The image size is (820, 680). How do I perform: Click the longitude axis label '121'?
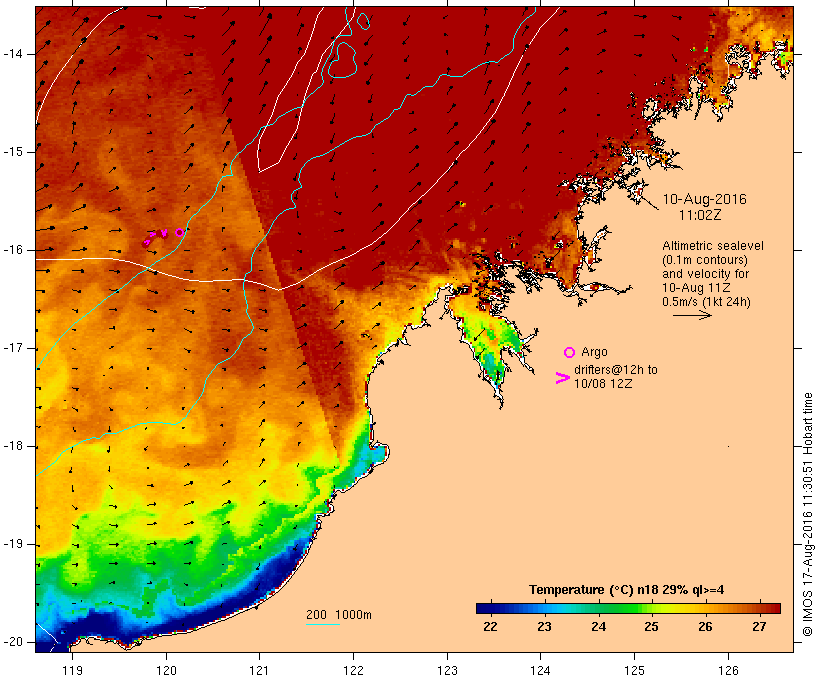[259, 670]
